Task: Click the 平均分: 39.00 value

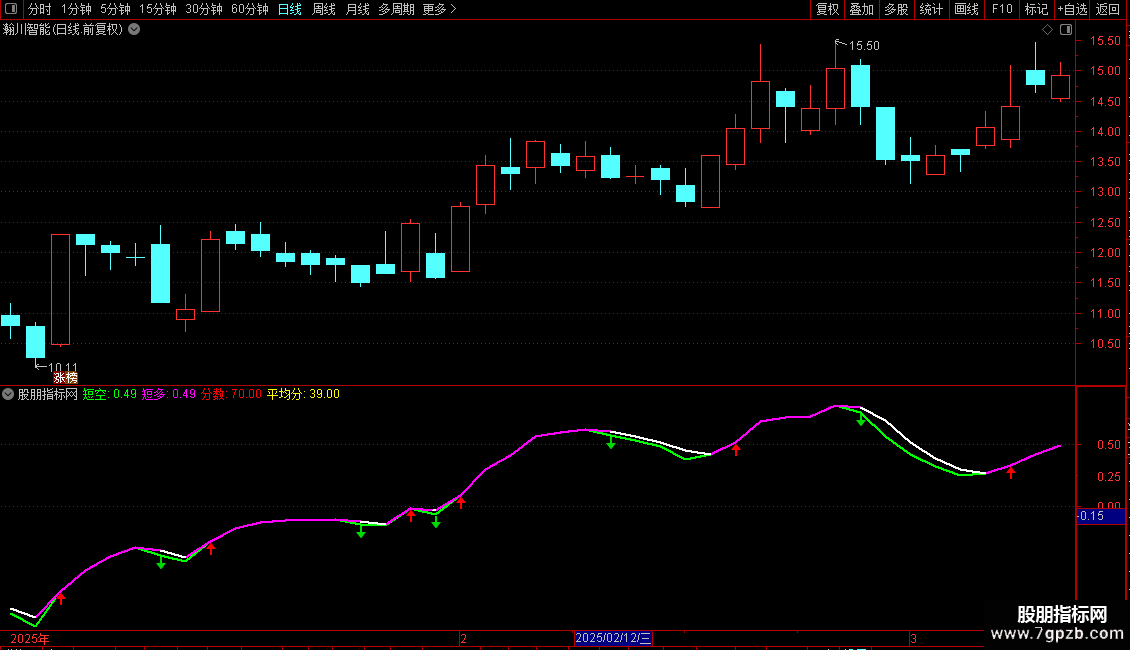Action: [x=303, y=394]
